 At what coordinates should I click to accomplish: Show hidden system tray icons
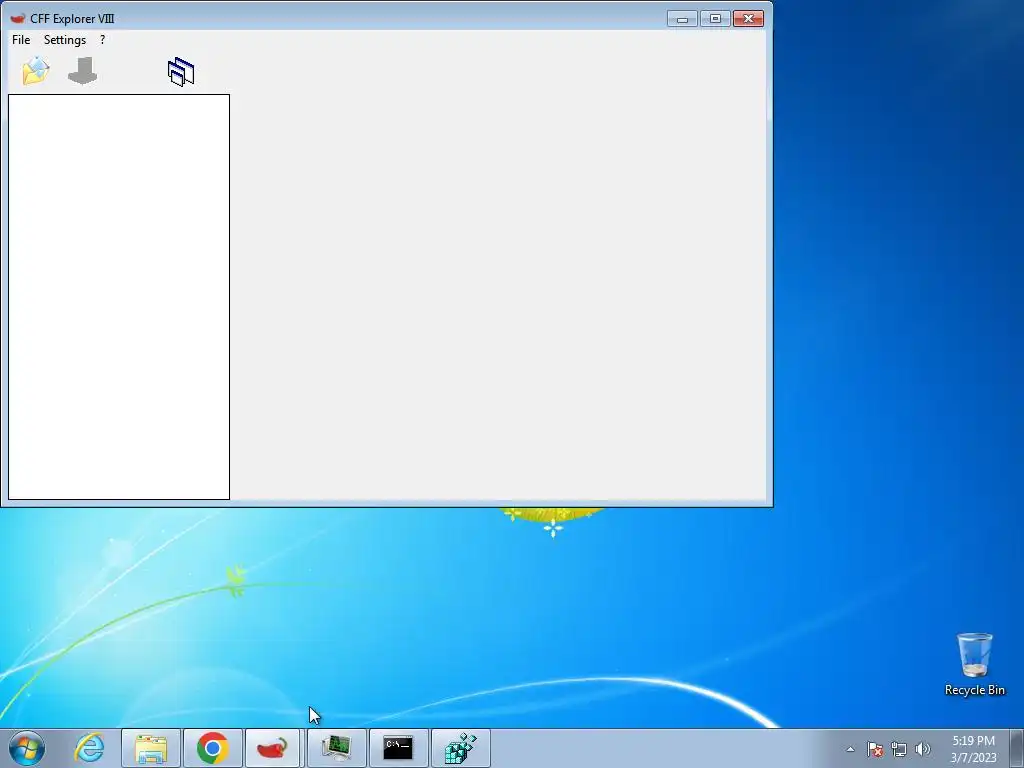tap(850, 749)
